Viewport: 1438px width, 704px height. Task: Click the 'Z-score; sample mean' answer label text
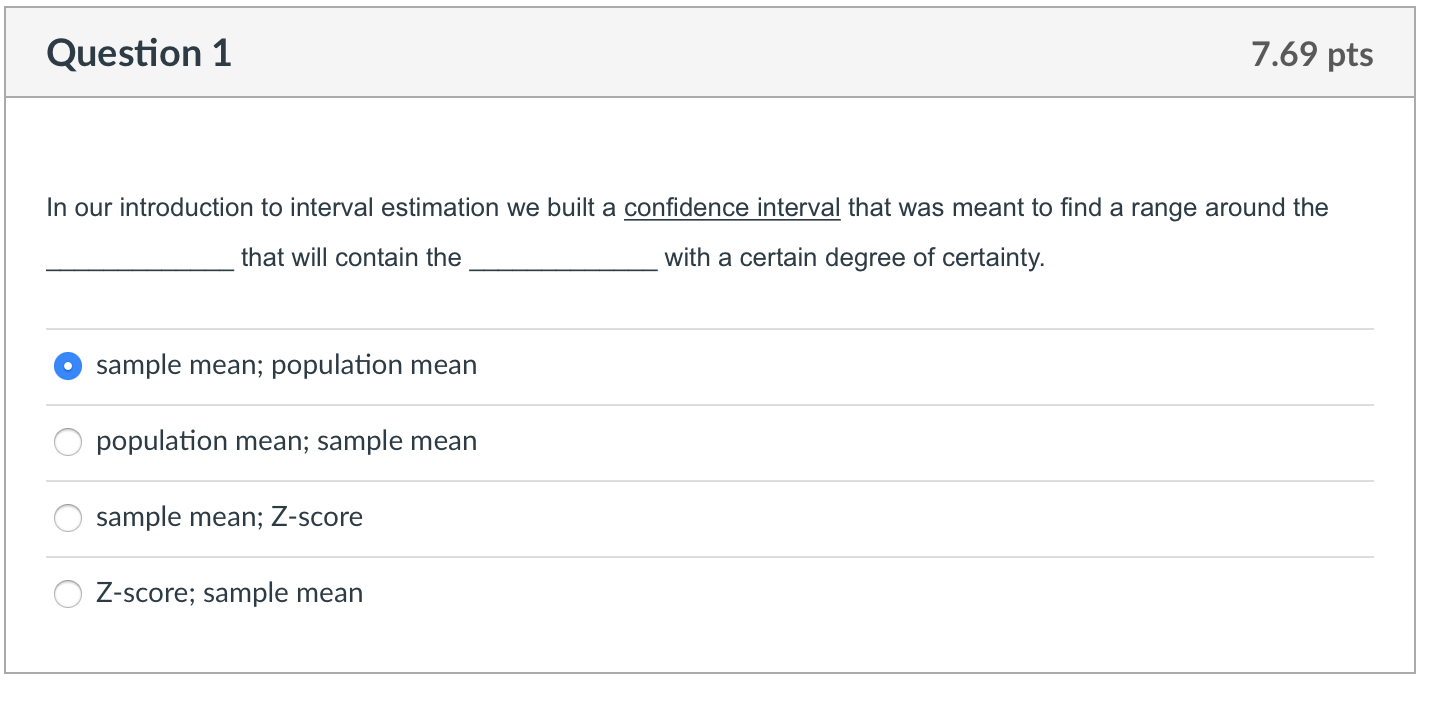click(229, 594)
